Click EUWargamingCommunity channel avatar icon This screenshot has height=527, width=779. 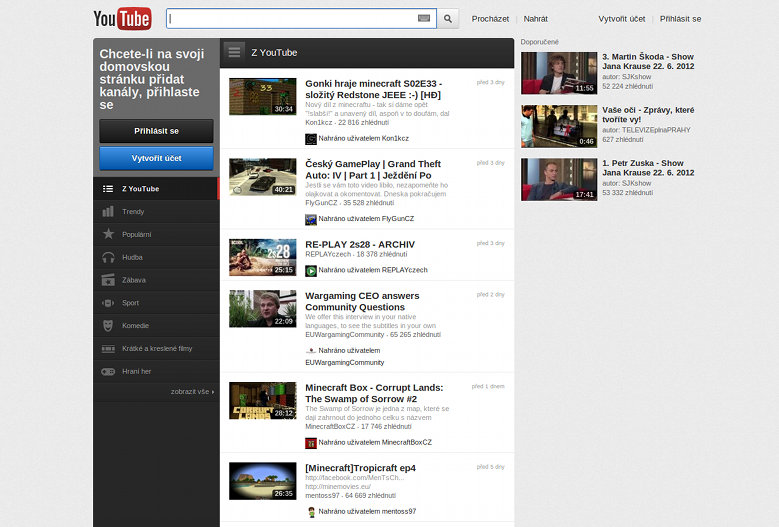tap(311, 351)
